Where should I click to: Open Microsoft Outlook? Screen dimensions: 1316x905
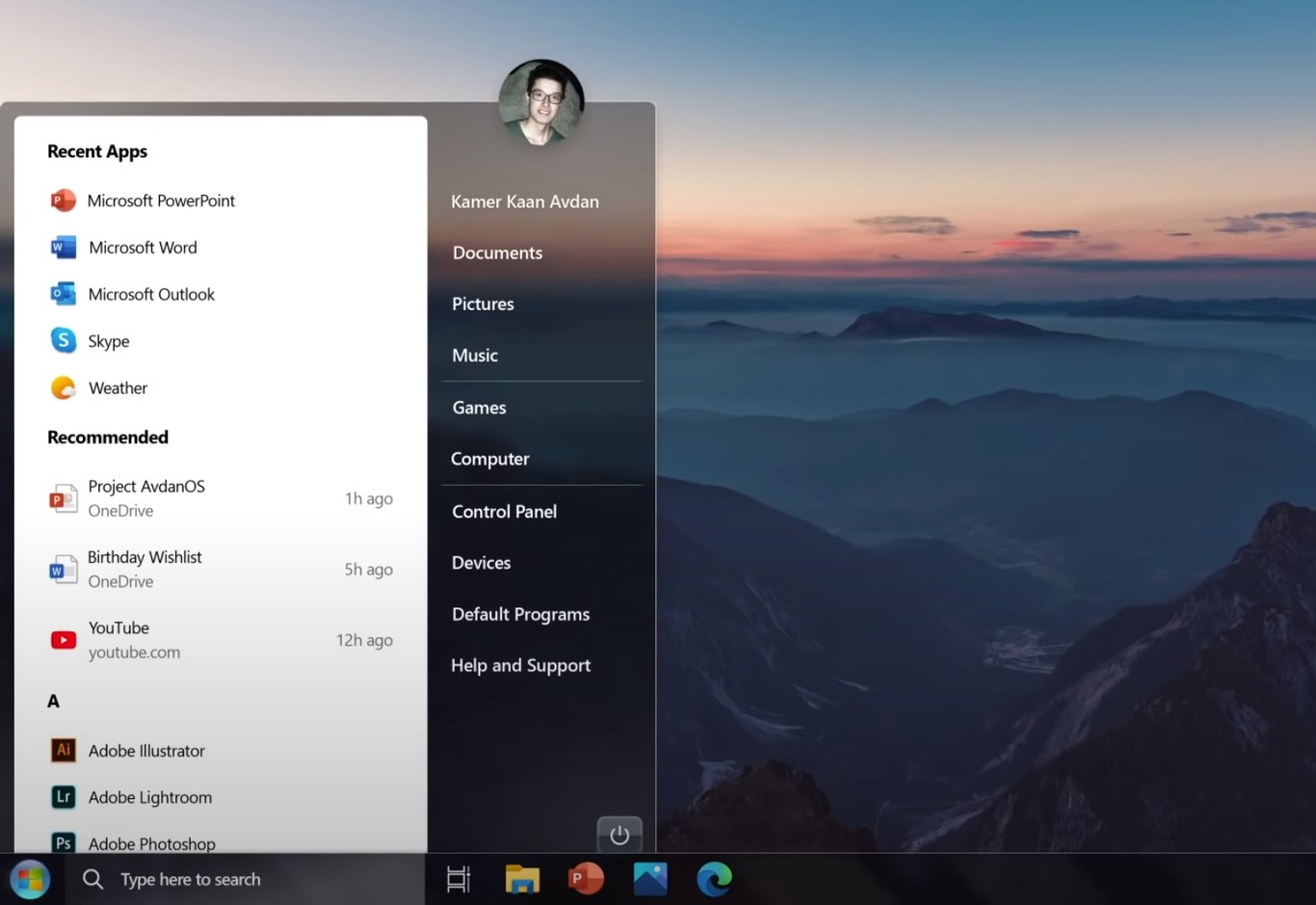point(151,294)
